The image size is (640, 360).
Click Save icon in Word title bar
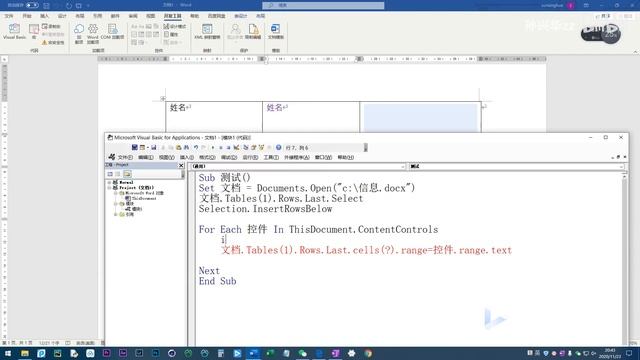(x=46, y=6)
